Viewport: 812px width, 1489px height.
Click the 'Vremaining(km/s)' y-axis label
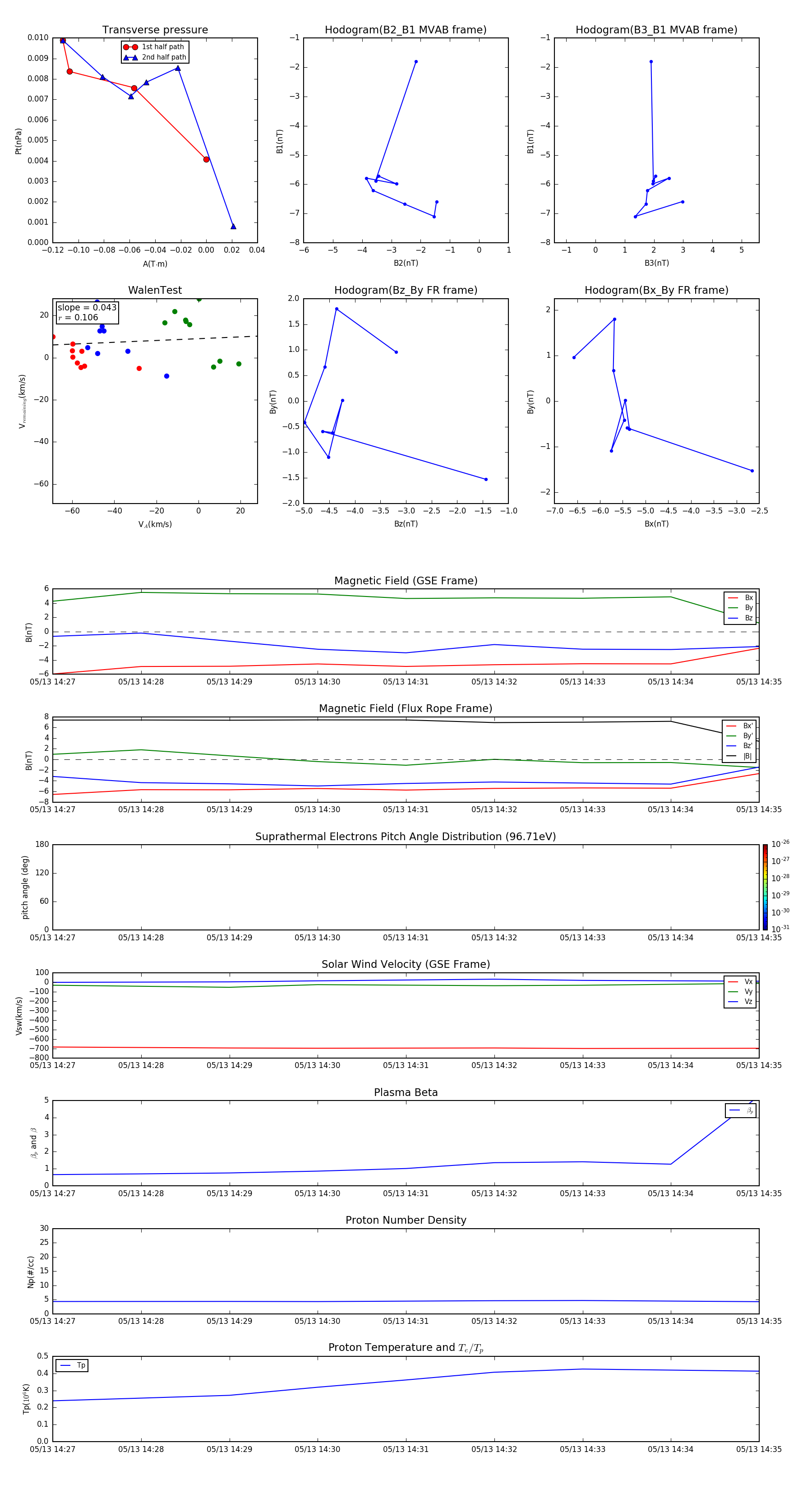[23, 401]
